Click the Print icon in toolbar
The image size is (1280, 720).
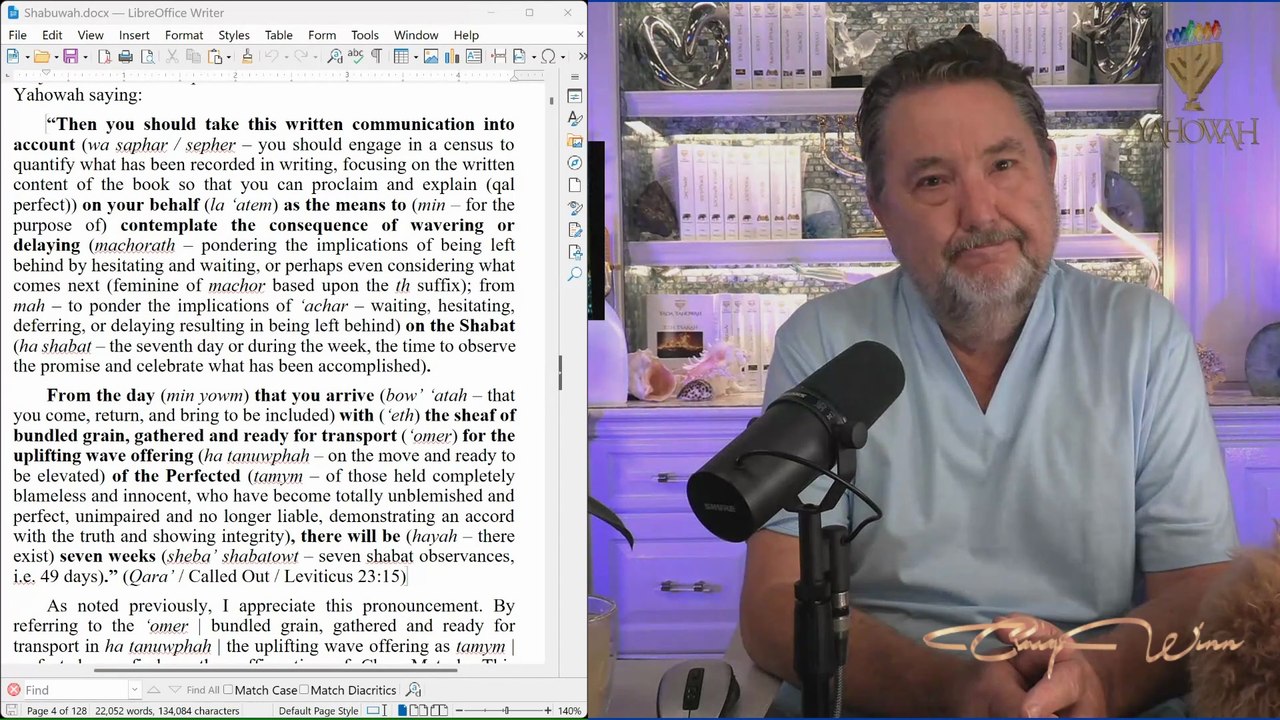coord(125,57)
